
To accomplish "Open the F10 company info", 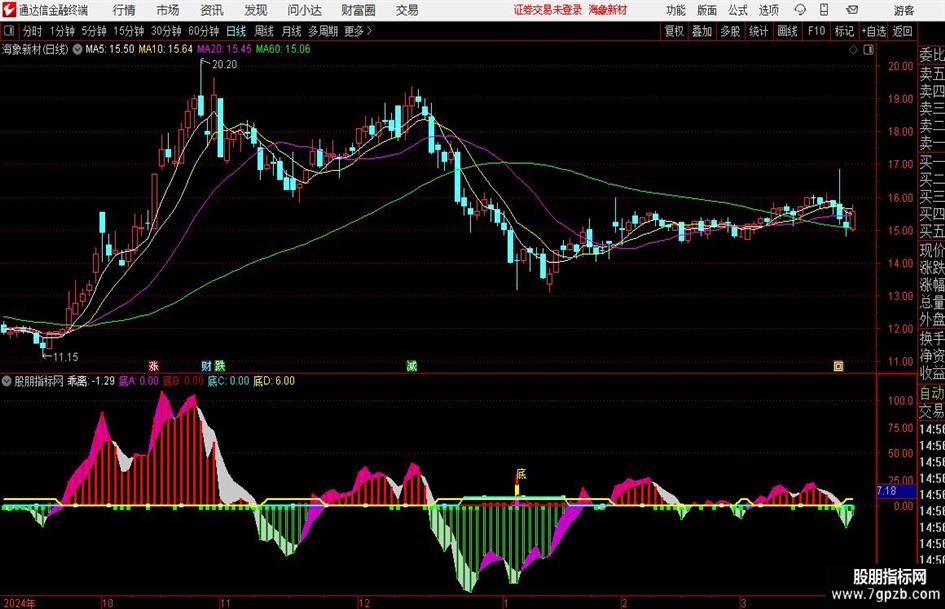I will pyautogui.click(x=817, y=31).
